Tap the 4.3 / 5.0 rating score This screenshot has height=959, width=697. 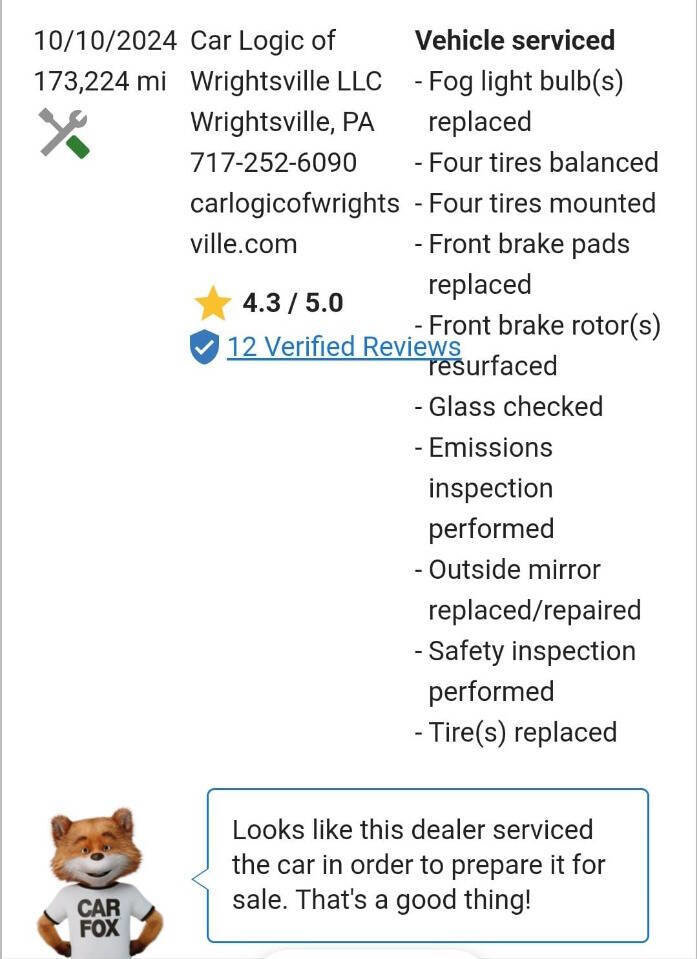point(292,303)
